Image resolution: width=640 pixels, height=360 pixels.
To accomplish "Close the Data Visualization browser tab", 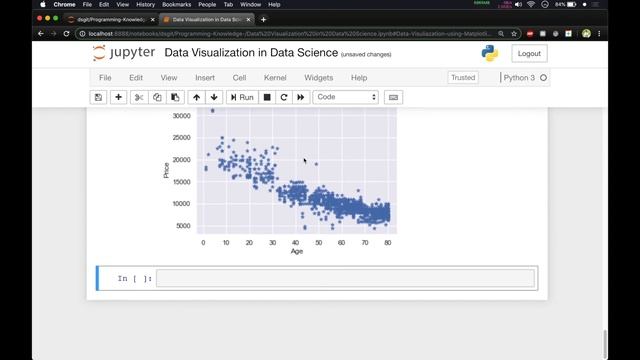I will point(248,19).
